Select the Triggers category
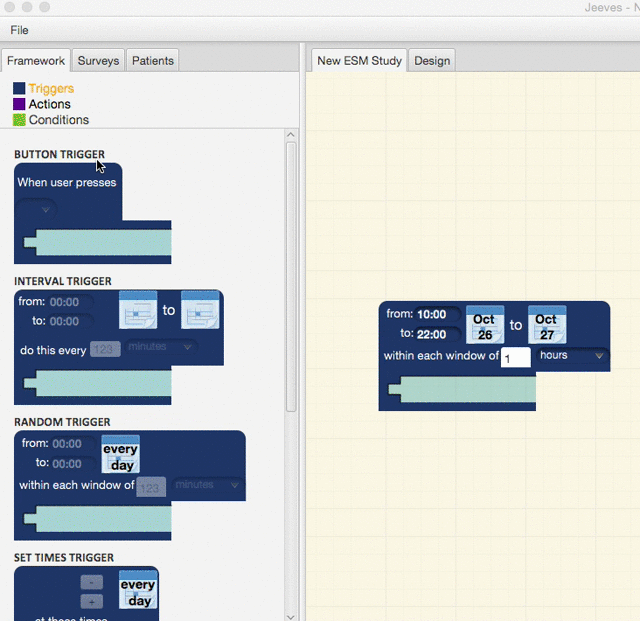This screenshot has width=640, height=621. pyautogui.click(x=51, y=89)
